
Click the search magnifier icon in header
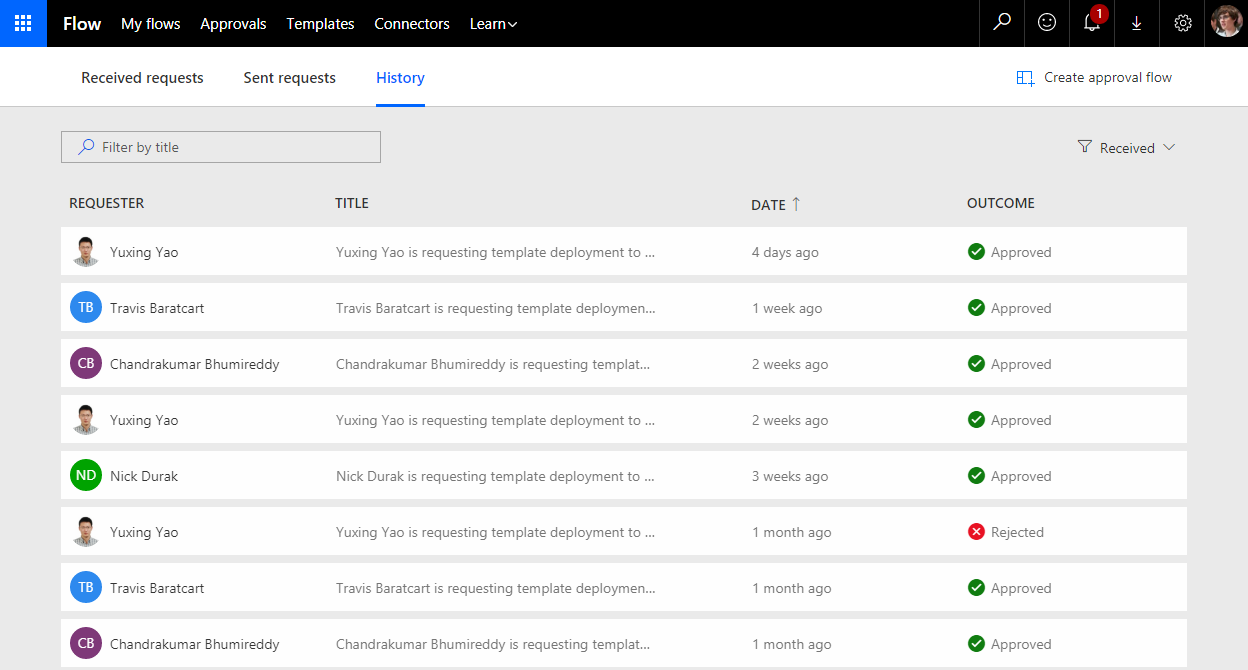click(1001, 23)
